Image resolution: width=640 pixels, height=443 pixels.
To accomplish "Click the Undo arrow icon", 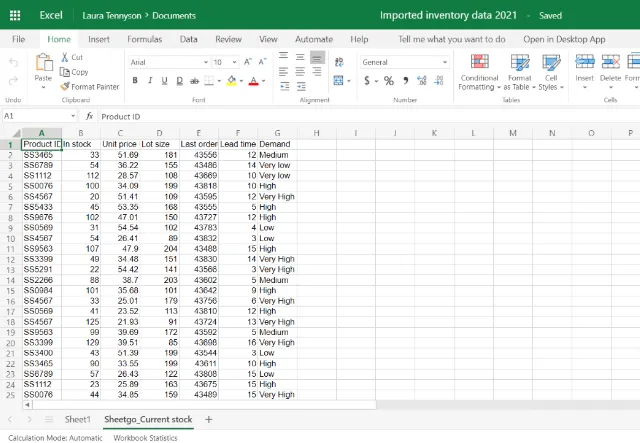I will tap(13, 62).
